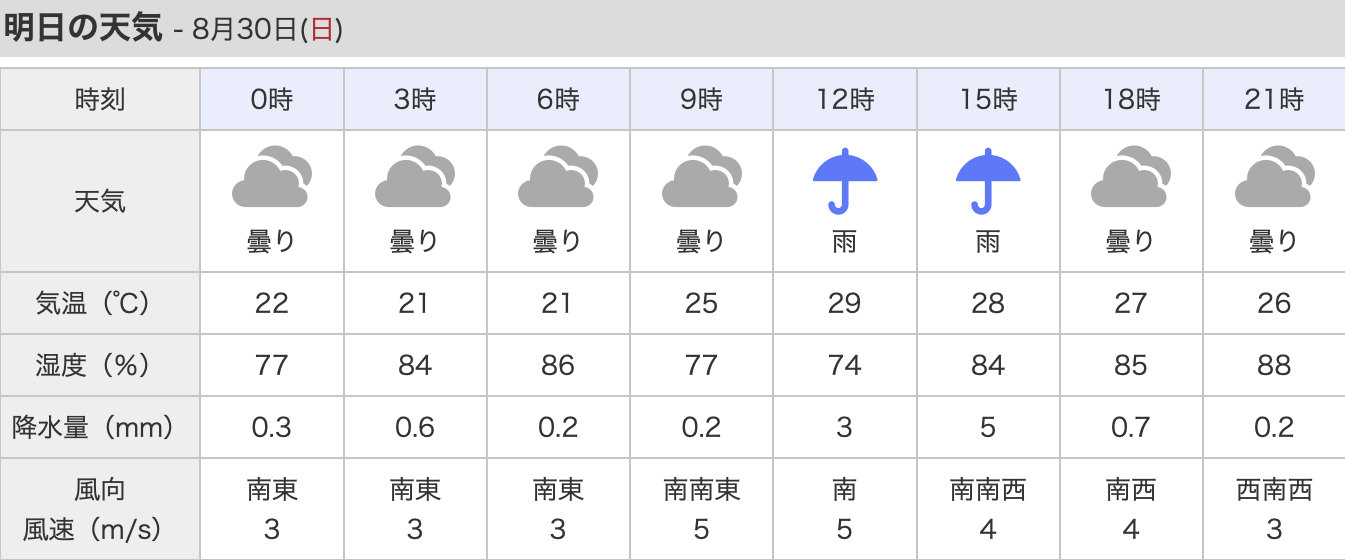1345x560 pixels.
Task: Click the 降水量（mm） row label
Action: (x=100, y=427)
